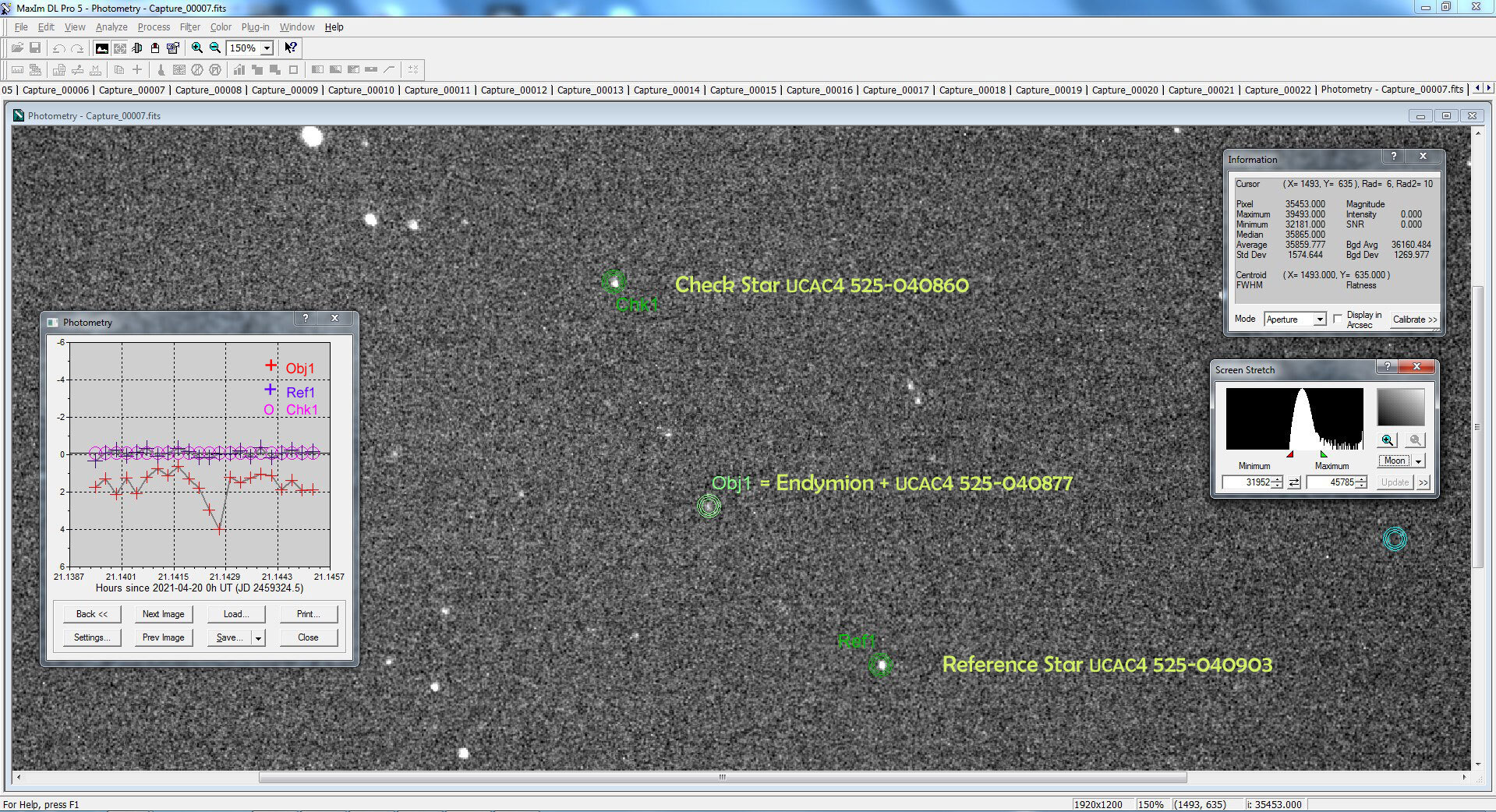Switch to the Capture_00012 tab
Image resolution: width=1496 pixels, height=812 pixels.
pos(514,90)
